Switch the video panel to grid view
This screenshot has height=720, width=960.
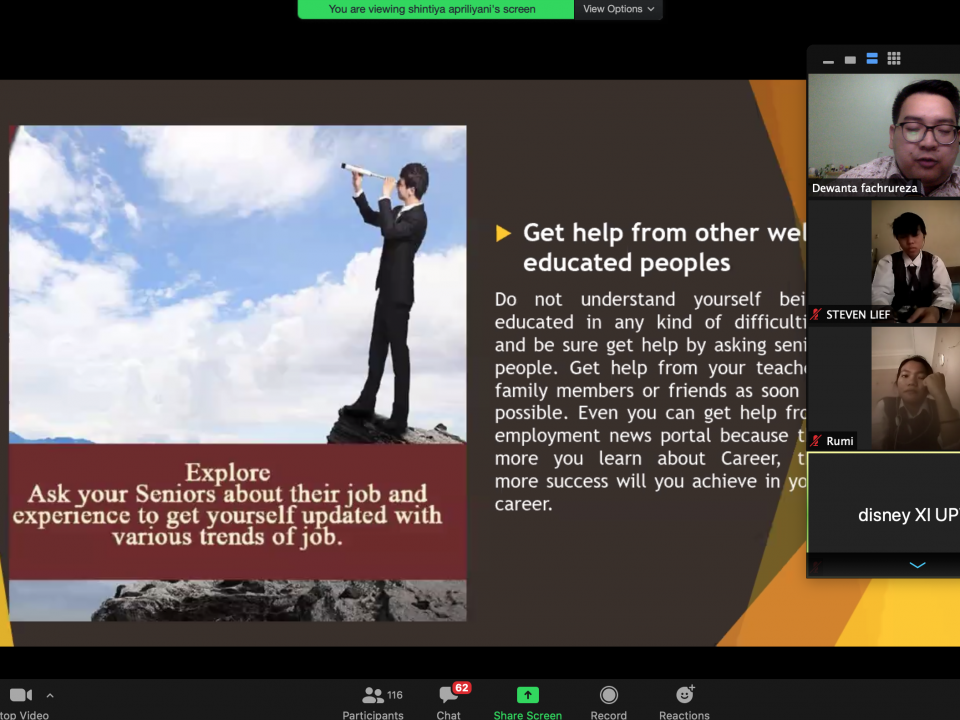pyautogui.click(x=894, y=59)
